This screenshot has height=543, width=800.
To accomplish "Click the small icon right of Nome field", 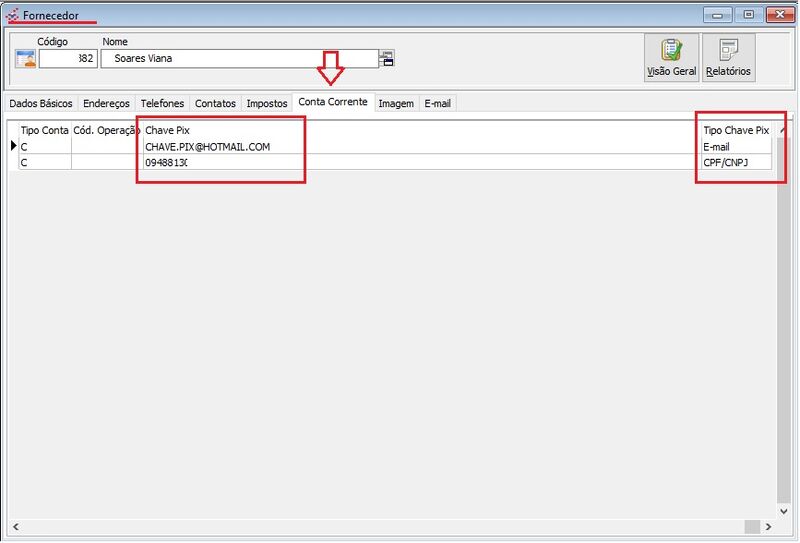I will pyautogui.click(x=387, y=59).
